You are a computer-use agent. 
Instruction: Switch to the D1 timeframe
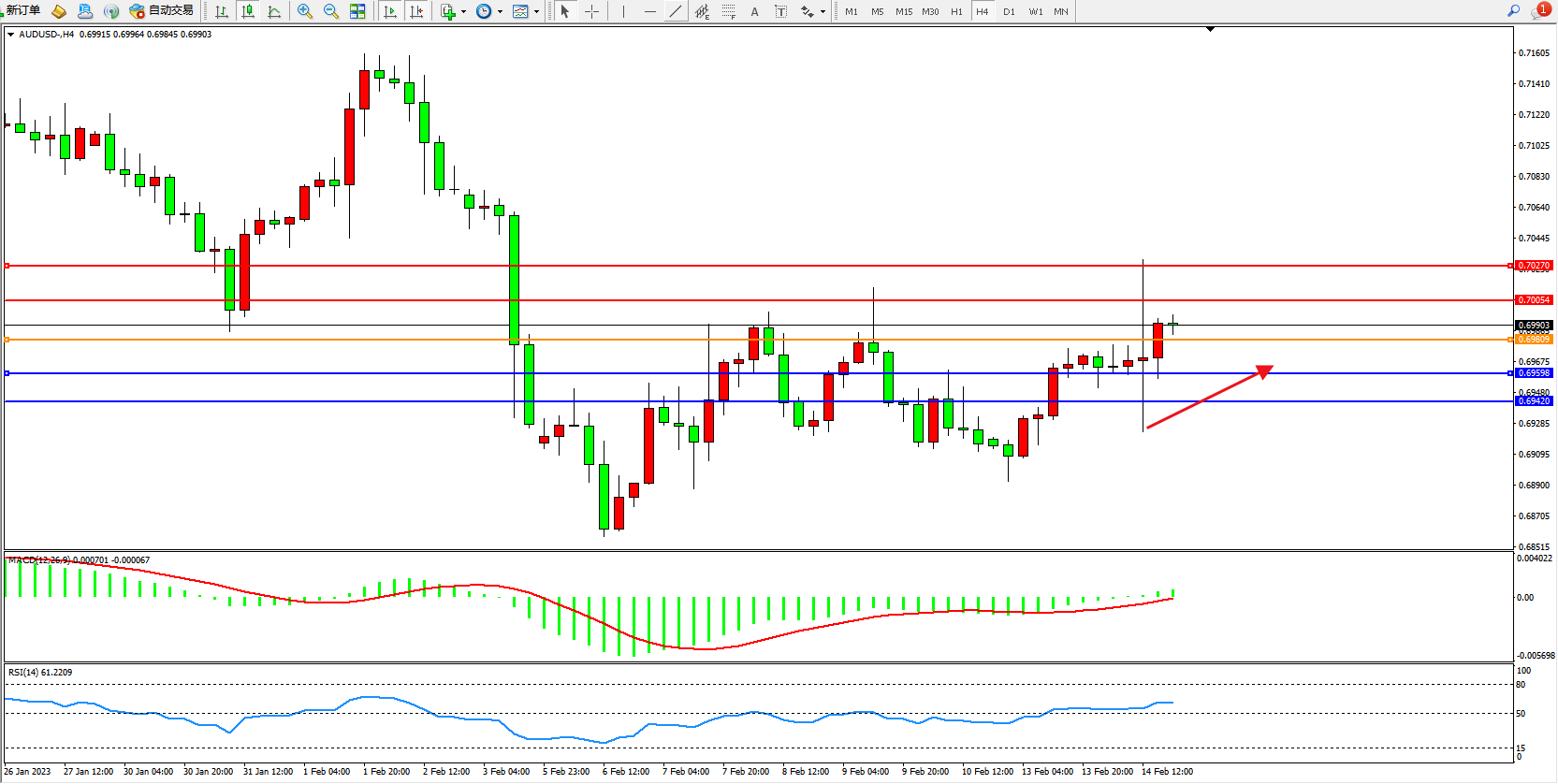(x=1009, y=11)
